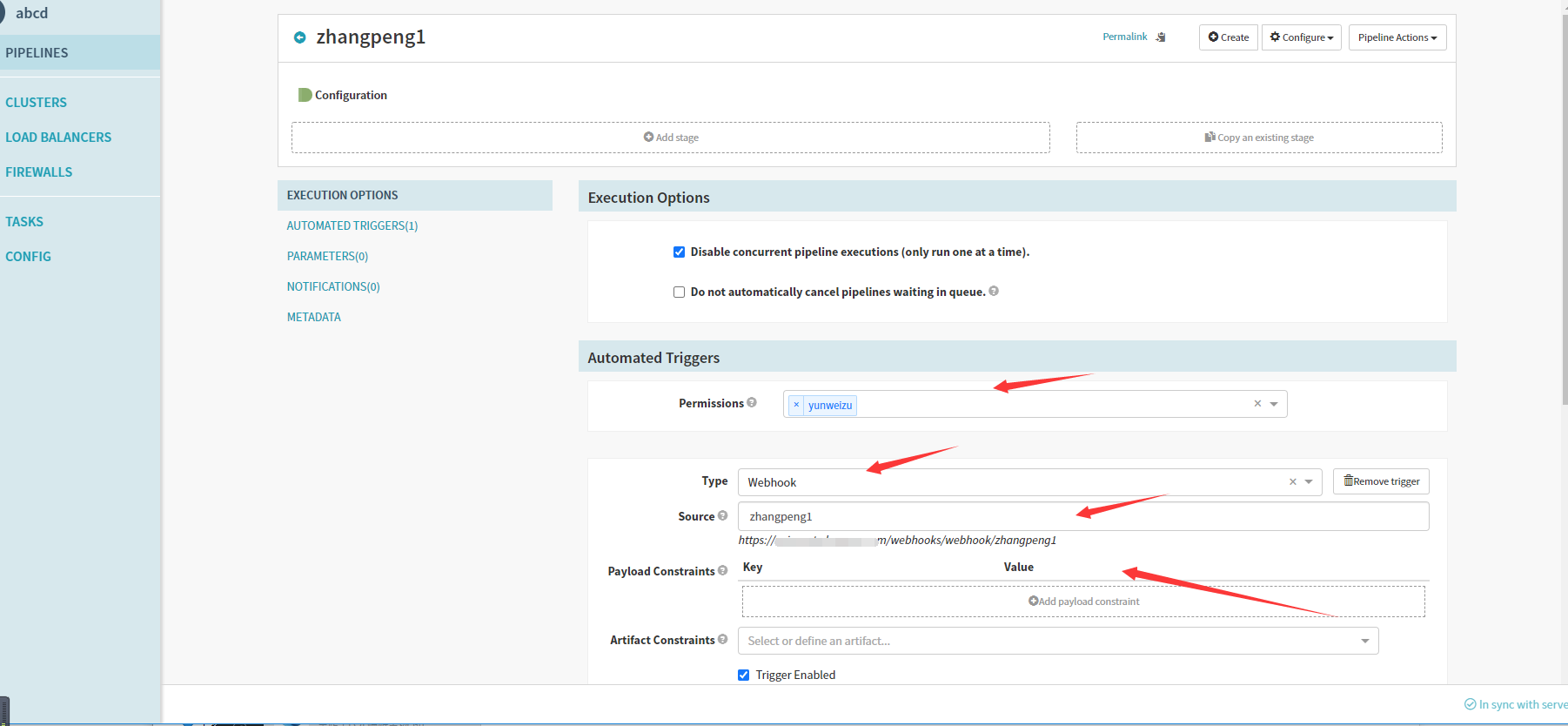Viewport: 1568px width, 726px height.
Task: Click Add stage
Action: (x=671, y=138)
